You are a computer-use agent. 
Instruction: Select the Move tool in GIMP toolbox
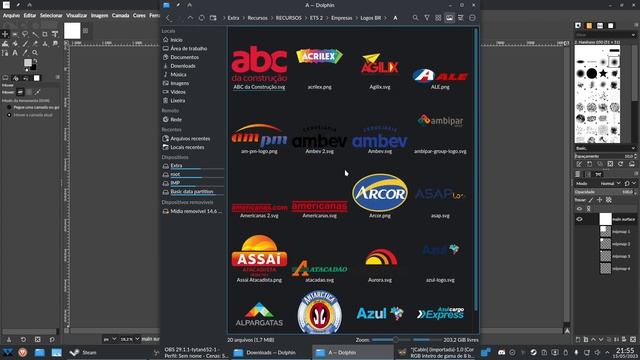coord(5,34)
